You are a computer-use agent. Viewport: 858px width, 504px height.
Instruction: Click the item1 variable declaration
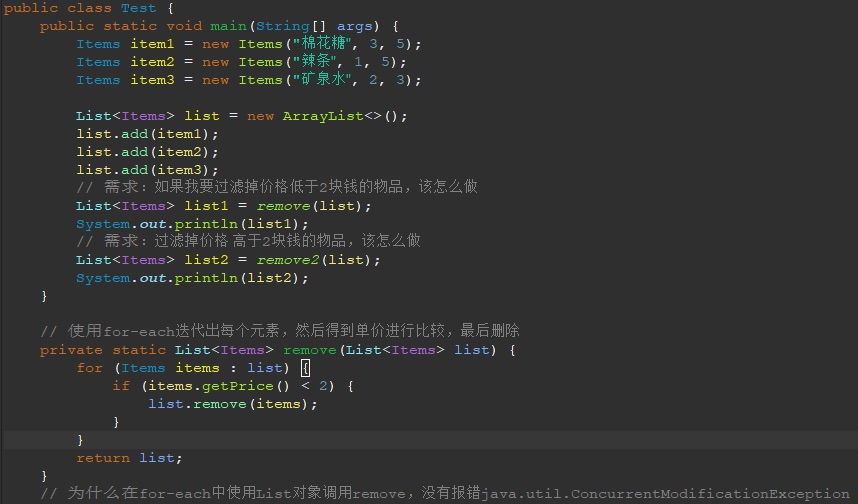click(152, 44)
